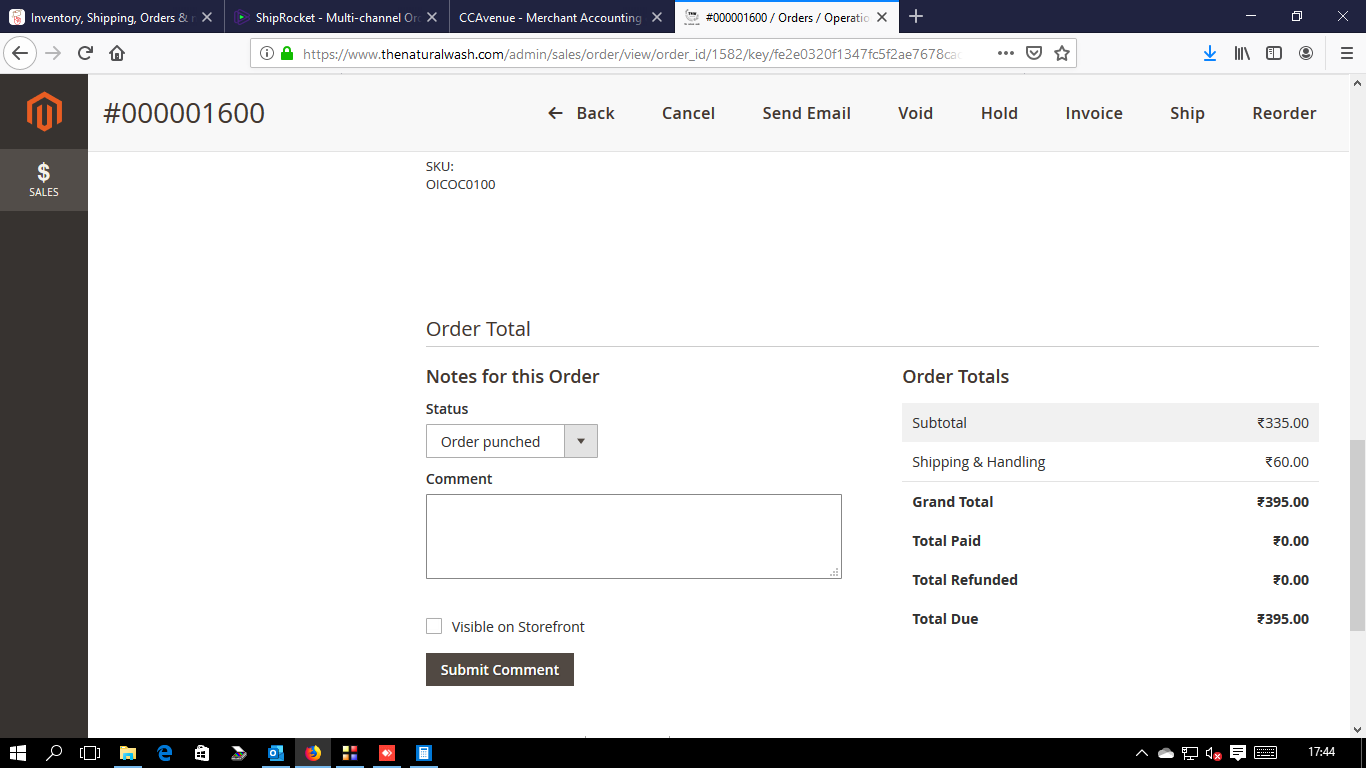1366x768 pixels.
Task: Click the browser forward arrow
Action: [53, 53]
